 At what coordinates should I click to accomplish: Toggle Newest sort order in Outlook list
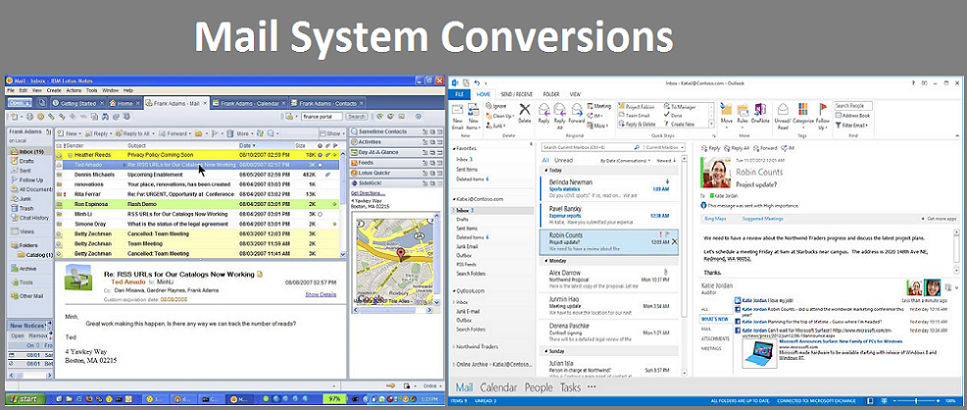point(665,160)
